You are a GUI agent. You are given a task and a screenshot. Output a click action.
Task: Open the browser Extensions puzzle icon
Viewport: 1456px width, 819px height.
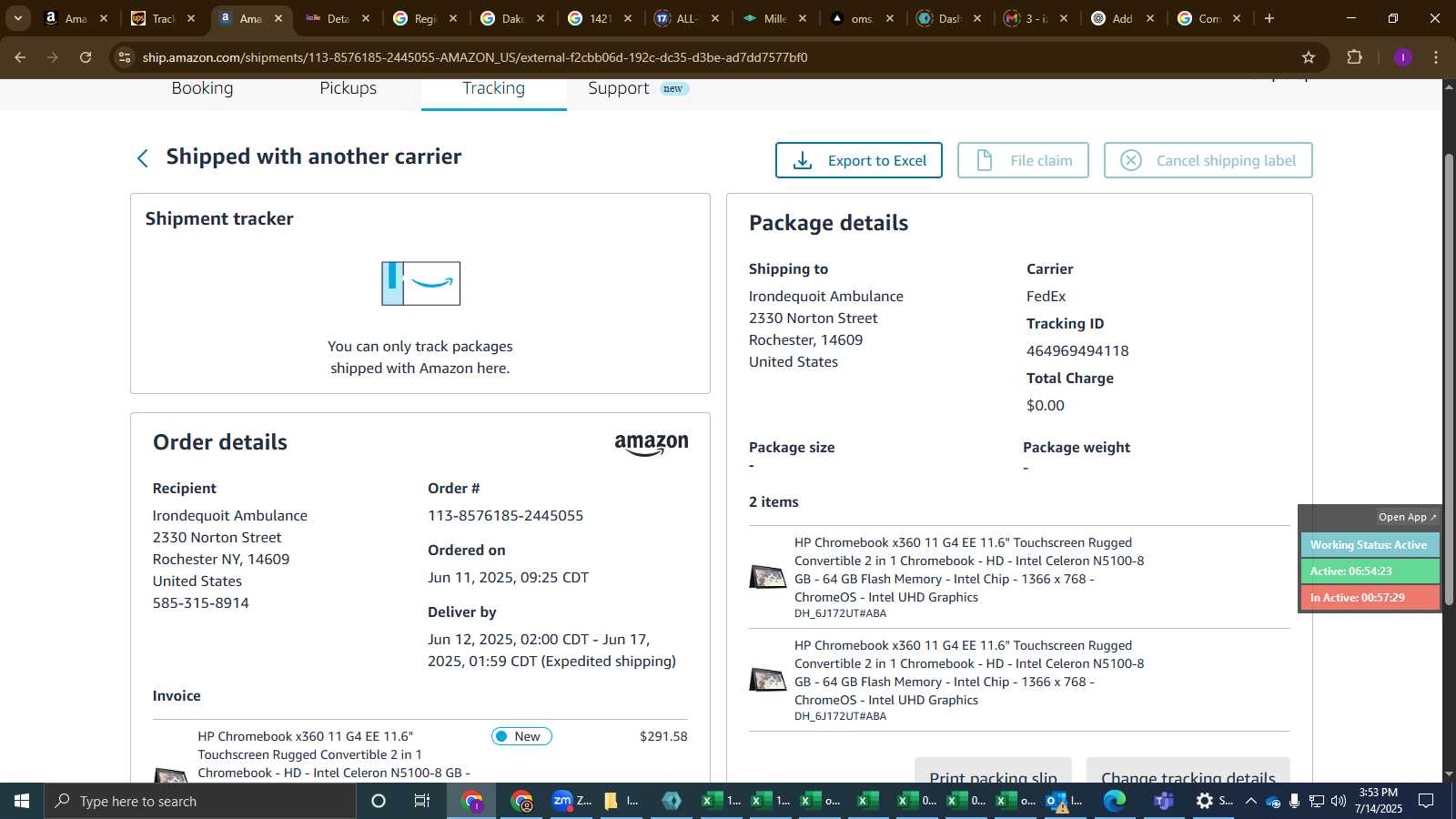point(1355,57)
